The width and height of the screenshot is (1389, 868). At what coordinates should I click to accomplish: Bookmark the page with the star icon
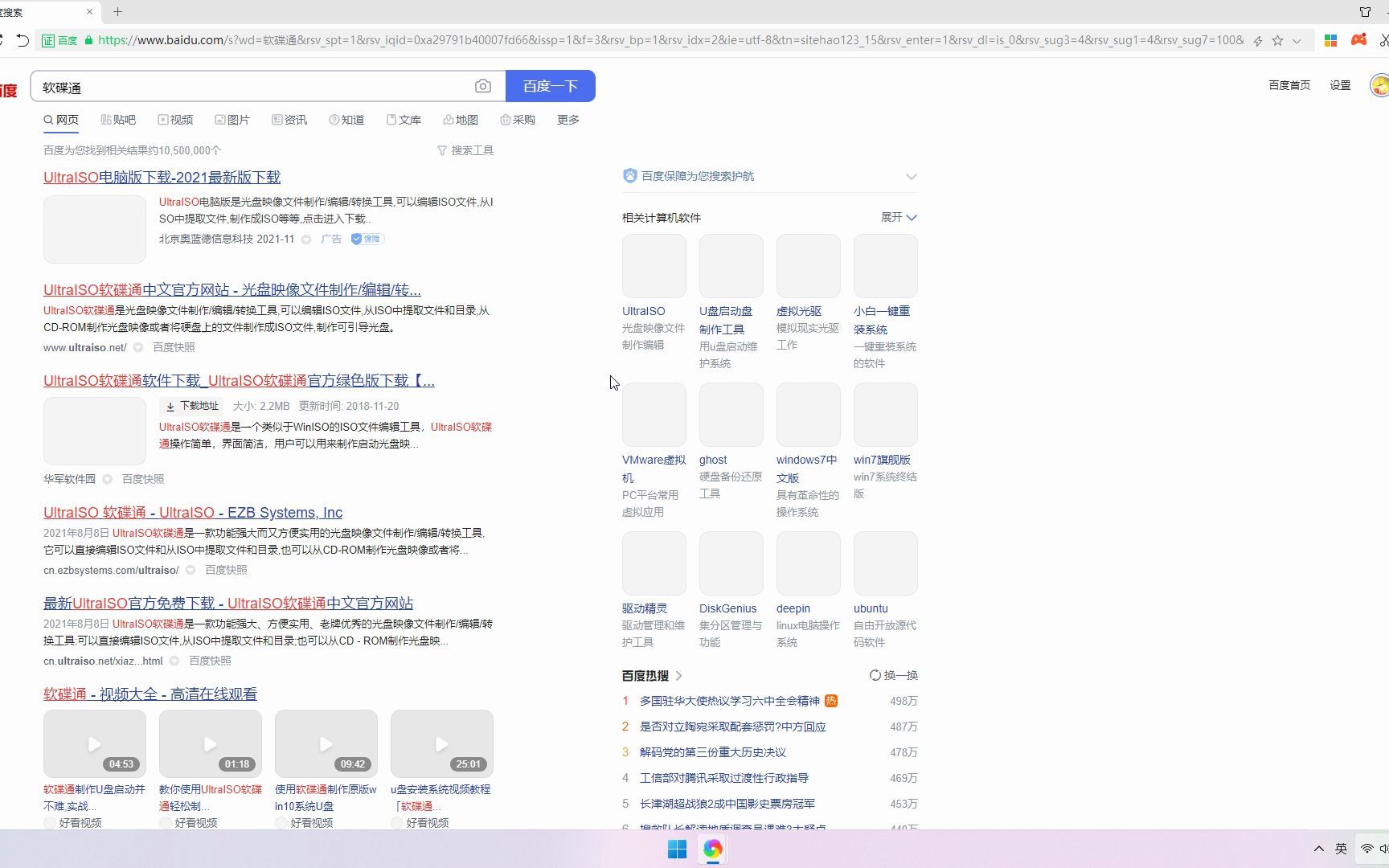pos(1277,40)
